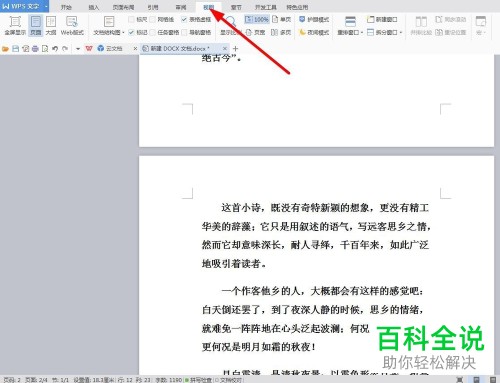Open the Special Features (特色应用) ribbon tab

tap(297, 7)
